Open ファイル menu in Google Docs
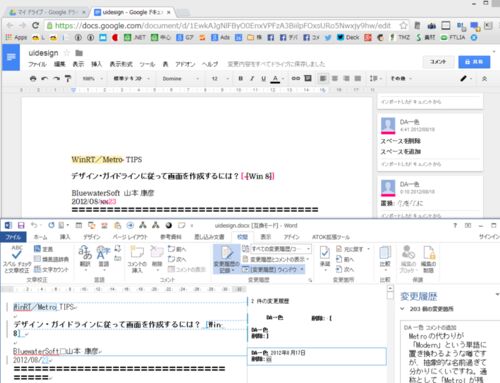 pos(37,64)
